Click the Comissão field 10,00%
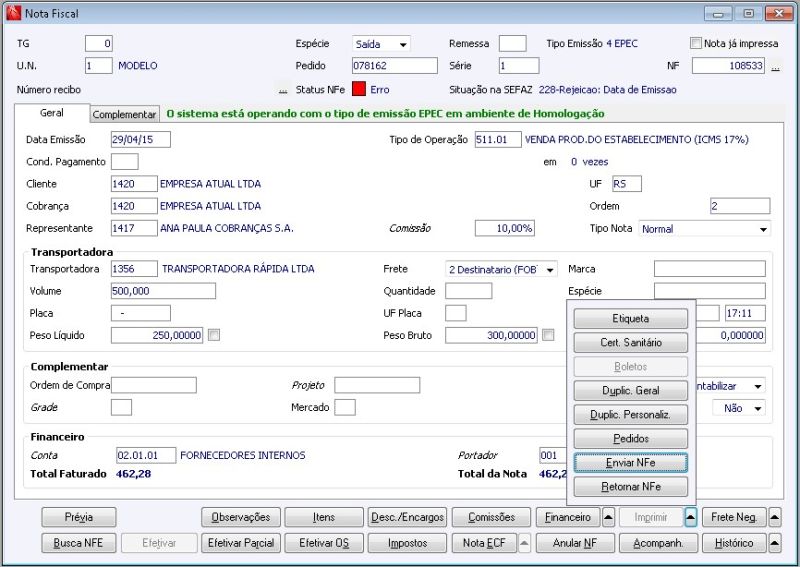Viewport: 800px width, 567px height. coord(505,228)
